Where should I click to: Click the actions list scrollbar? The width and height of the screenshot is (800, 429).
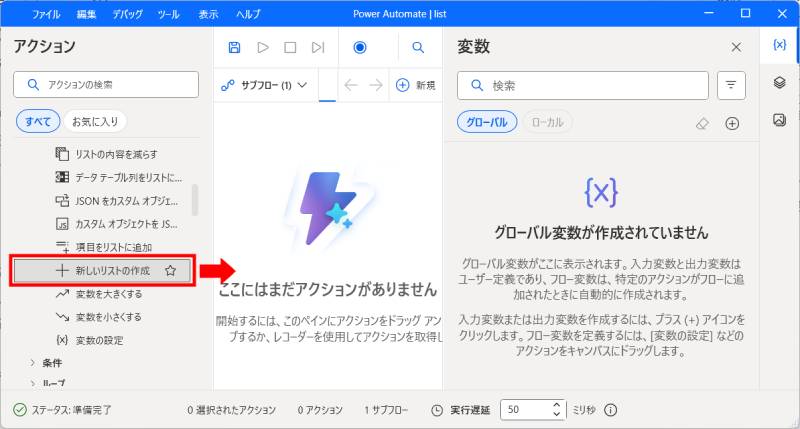point(194,200)
